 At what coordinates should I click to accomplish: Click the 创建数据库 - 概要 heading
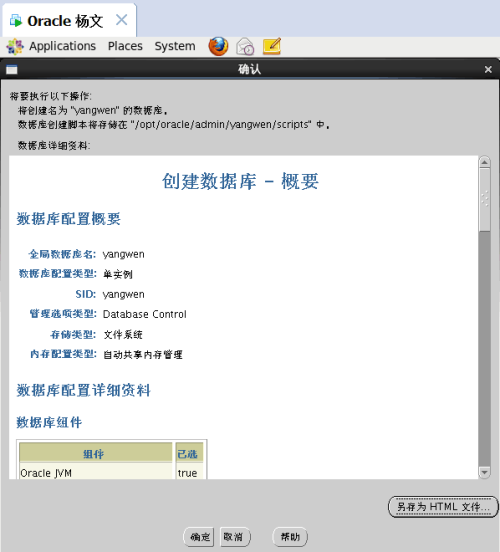point(240,182)
